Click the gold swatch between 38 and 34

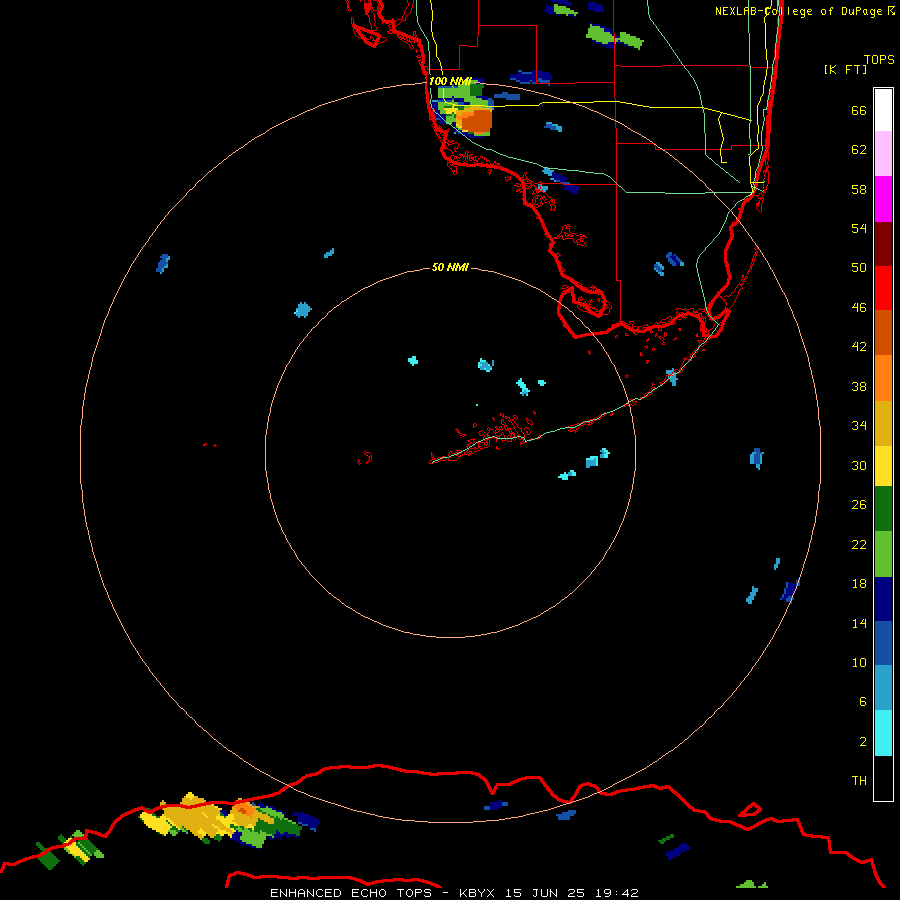[x=883, y=422]
